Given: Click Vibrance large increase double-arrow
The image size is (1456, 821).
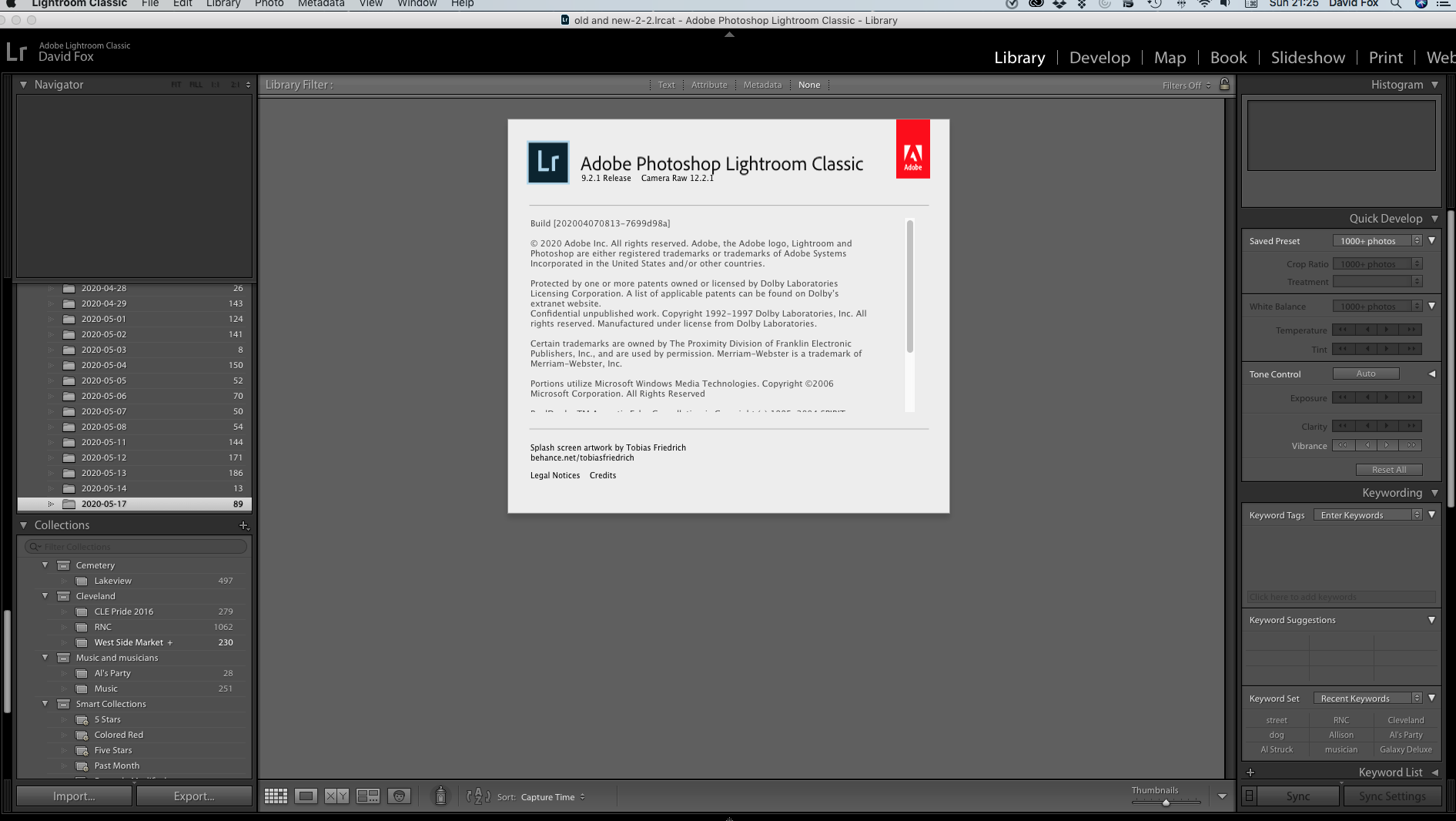Looking at the screenshot, I should pyautogui.click(x=1411, y=445).
